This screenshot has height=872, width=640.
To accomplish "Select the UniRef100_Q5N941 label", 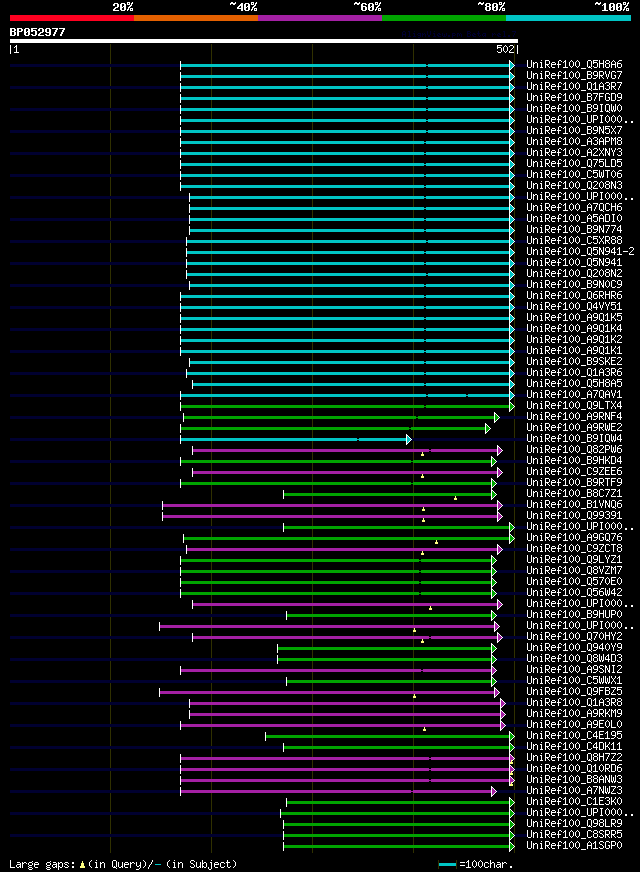I will tap(574, 262).
